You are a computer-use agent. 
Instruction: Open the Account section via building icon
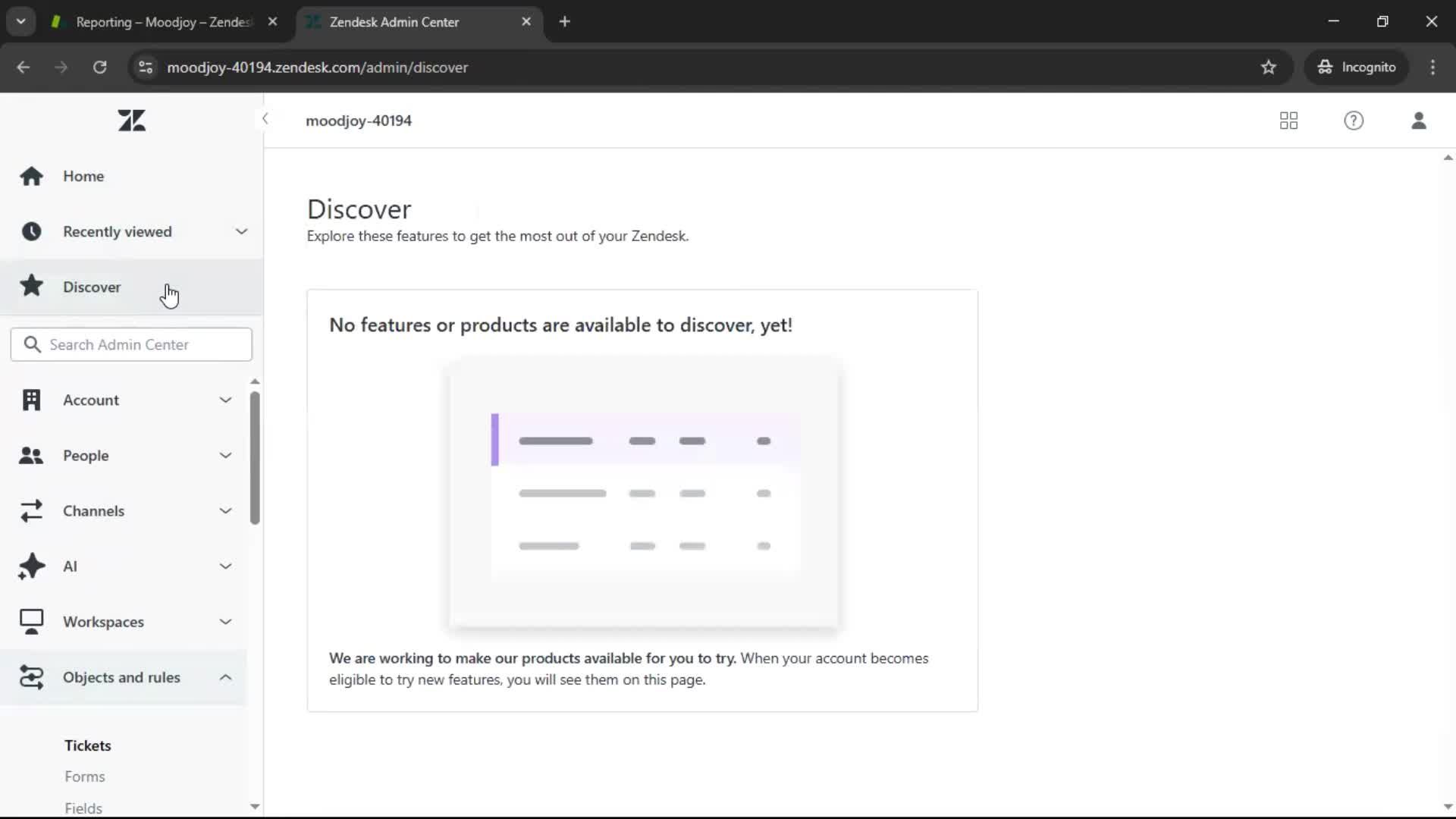click(30, 400)
